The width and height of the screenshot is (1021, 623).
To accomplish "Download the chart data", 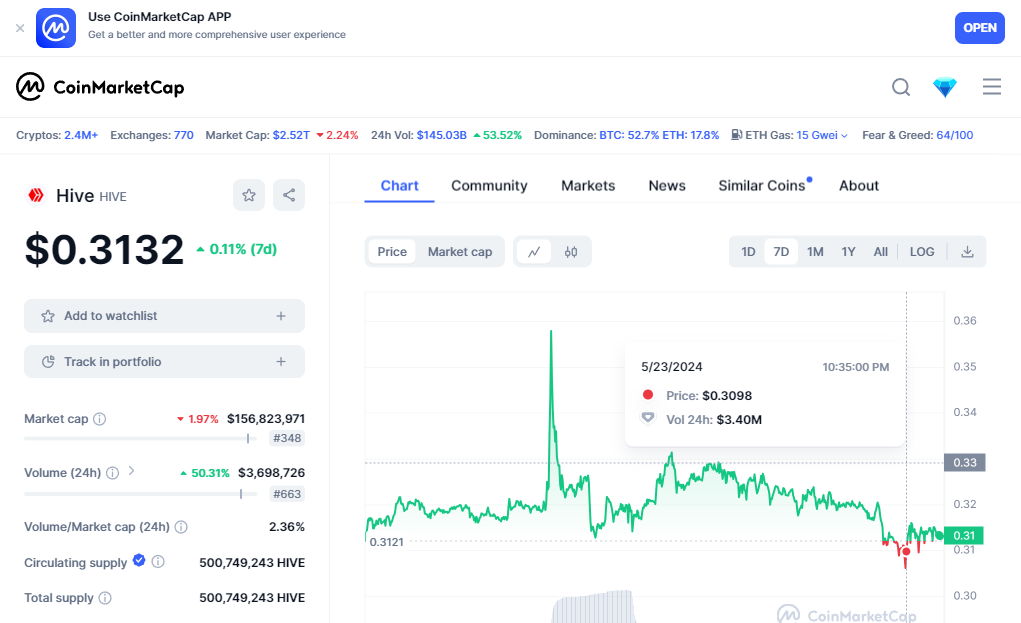I will (967, 252).
